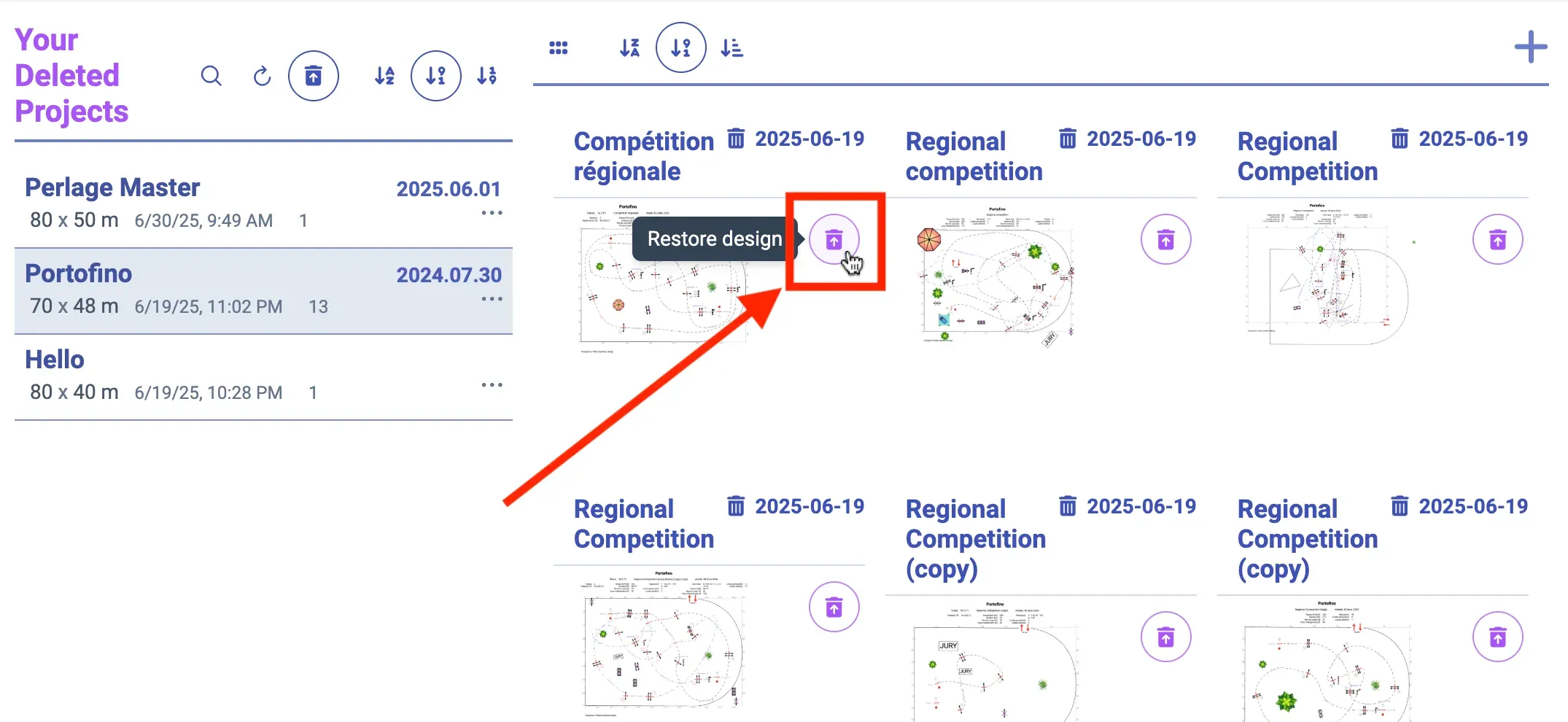Toggle the circled designs sort button
Image resolution: width=1568 pixels, height=722 pixels.
click(680, 48)
